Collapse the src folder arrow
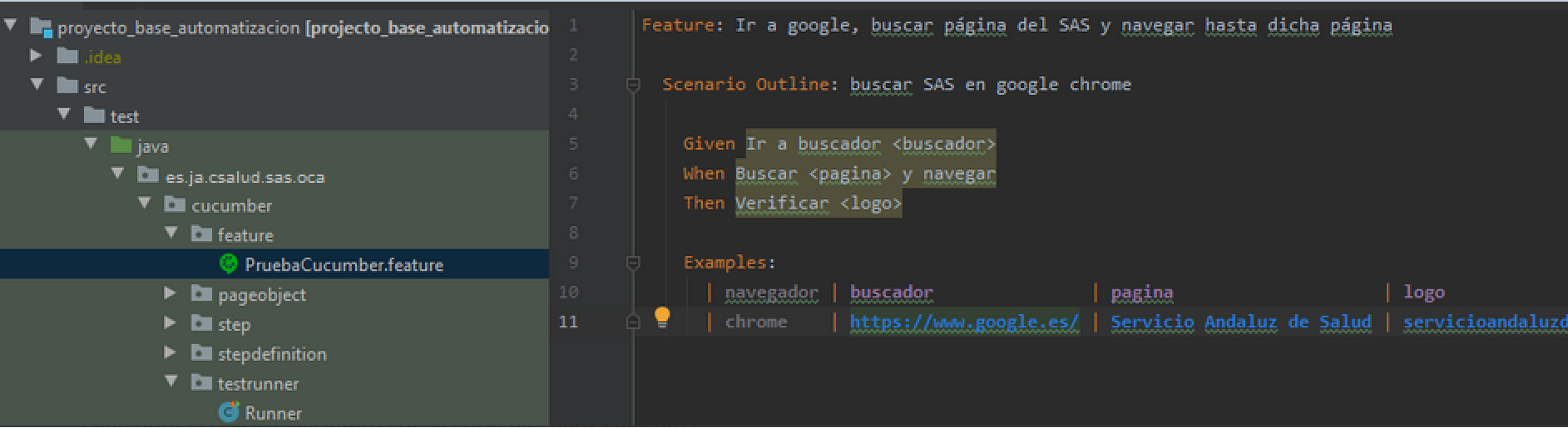 tap(37, 85)
